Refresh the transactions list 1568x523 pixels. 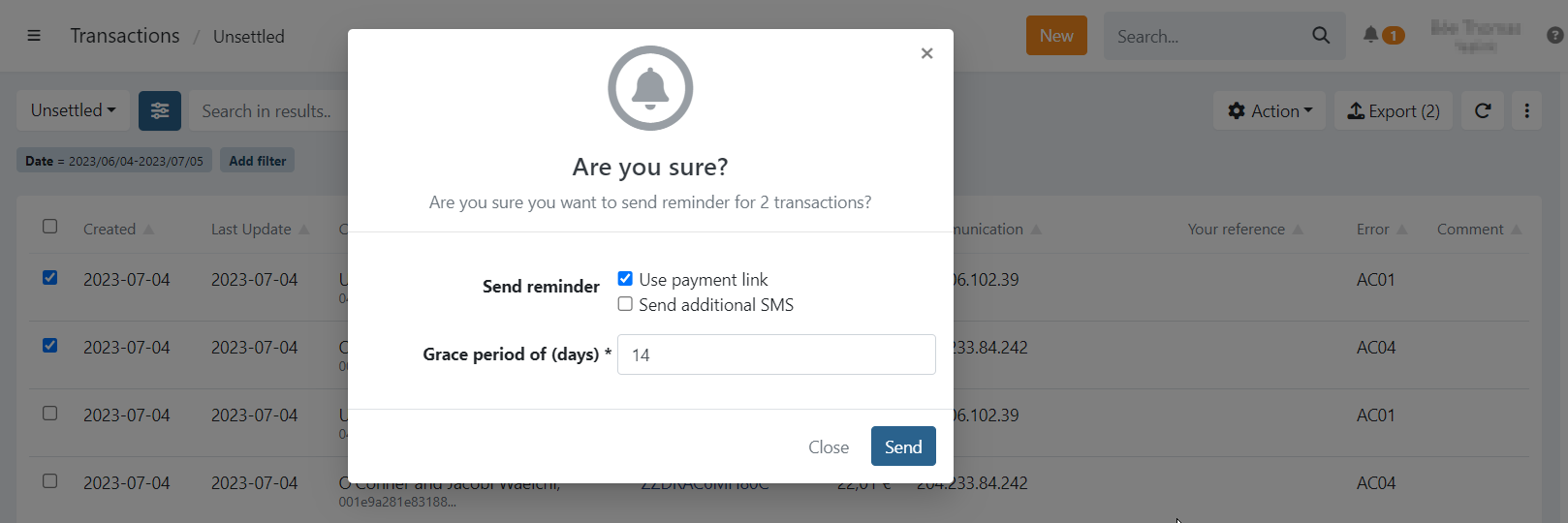(x=1483, y=111)
